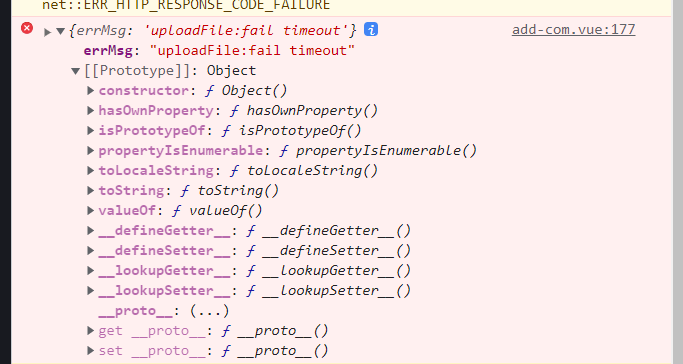683x364 pixels.
Task: Click the blue info icon
Action: click(x=371, y=29)
